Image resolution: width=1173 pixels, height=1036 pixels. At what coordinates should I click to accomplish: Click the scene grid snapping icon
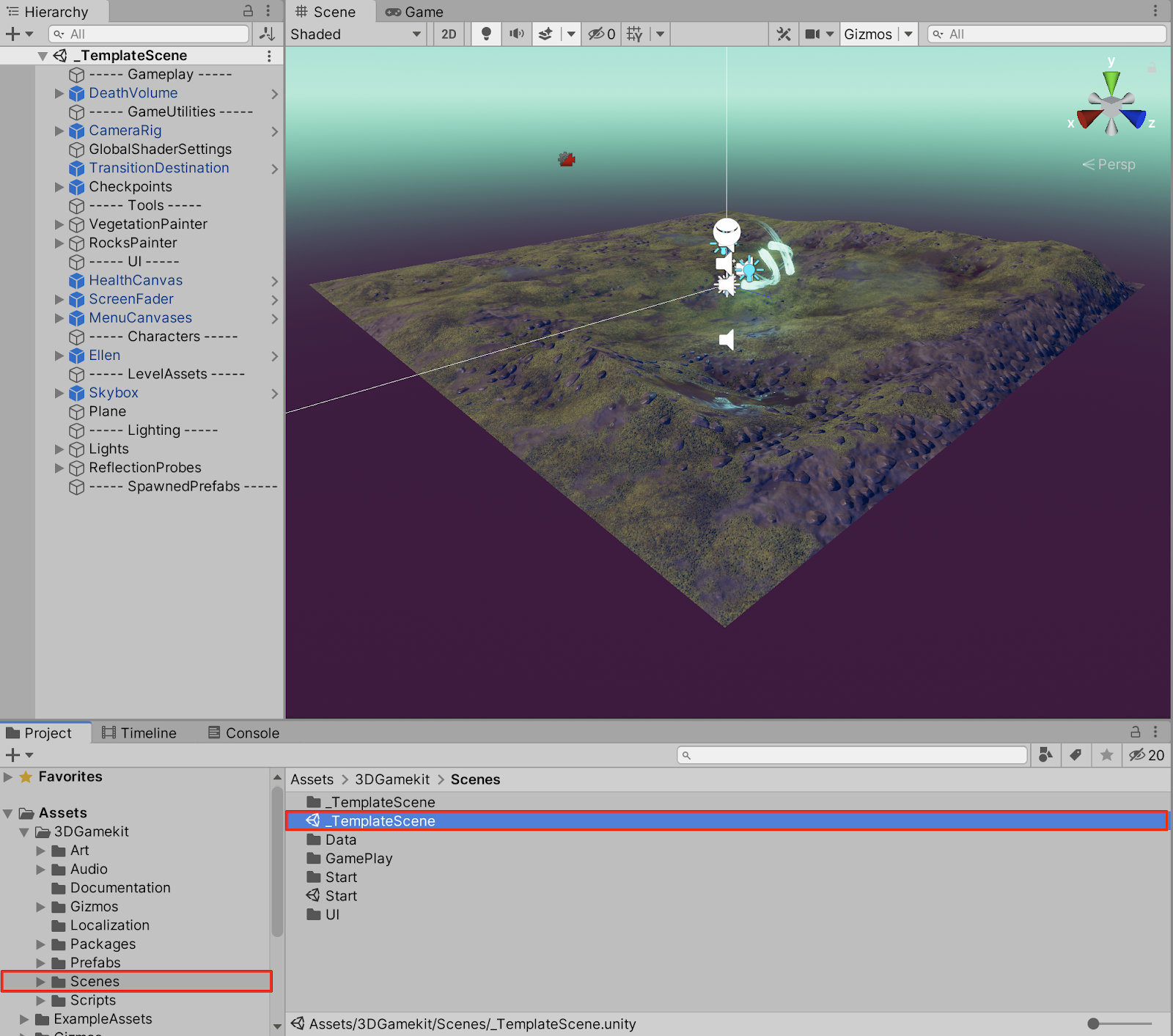click(635, 34)
